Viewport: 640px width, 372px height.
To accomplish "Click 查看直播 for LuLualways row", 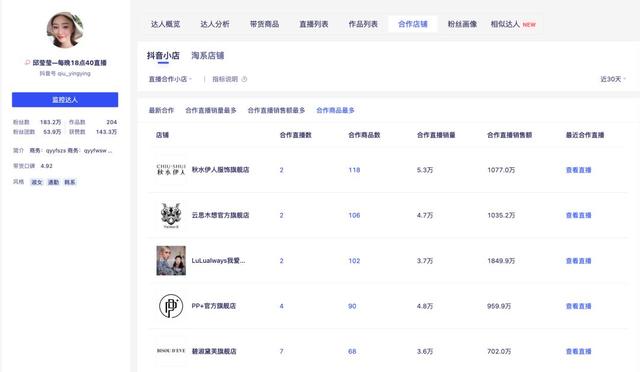I will 578,261.
